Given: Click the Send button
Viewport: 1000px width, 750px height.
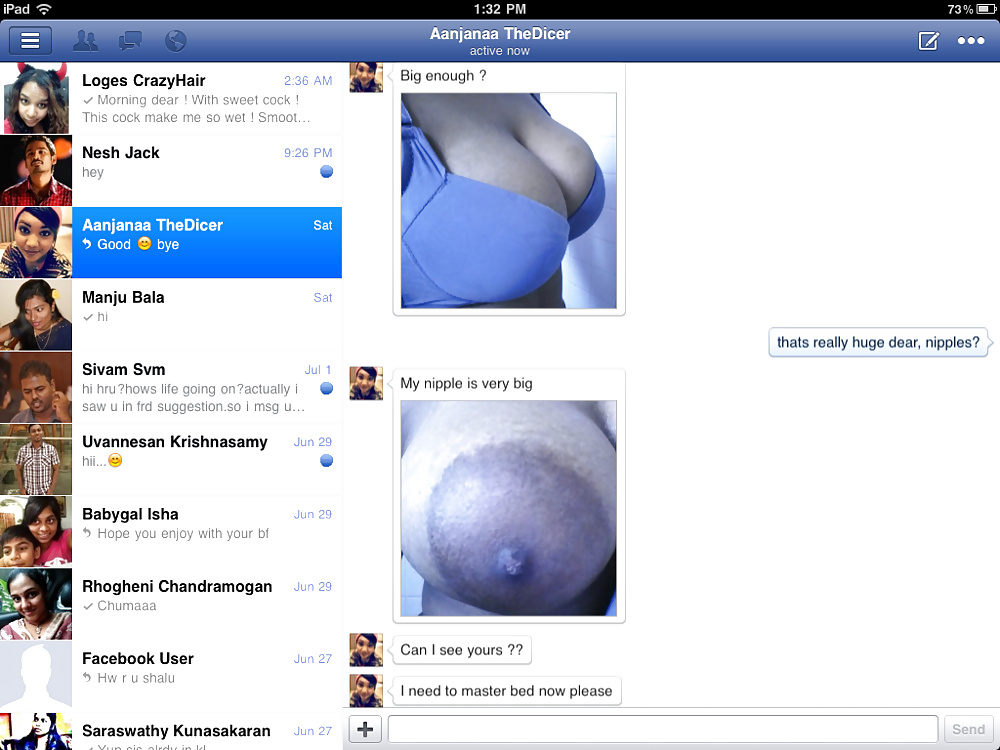Looking at the screenshot, I should coord(968,729).
